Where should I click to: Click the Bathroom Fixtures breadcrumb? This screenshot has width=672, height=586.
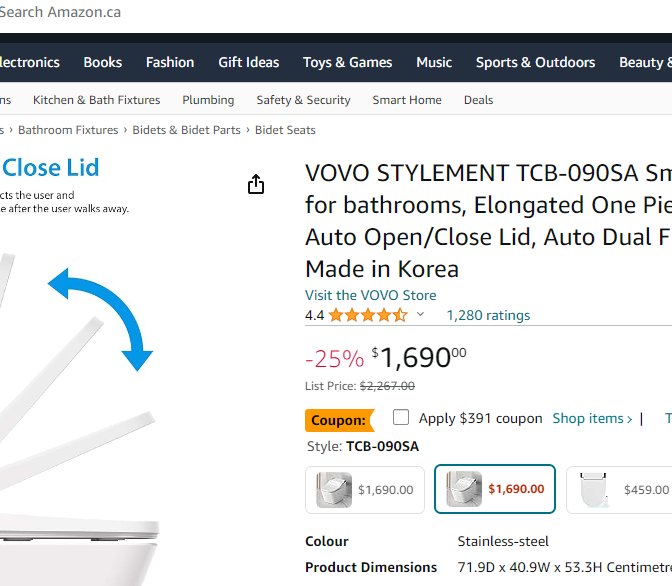(68, 130)
